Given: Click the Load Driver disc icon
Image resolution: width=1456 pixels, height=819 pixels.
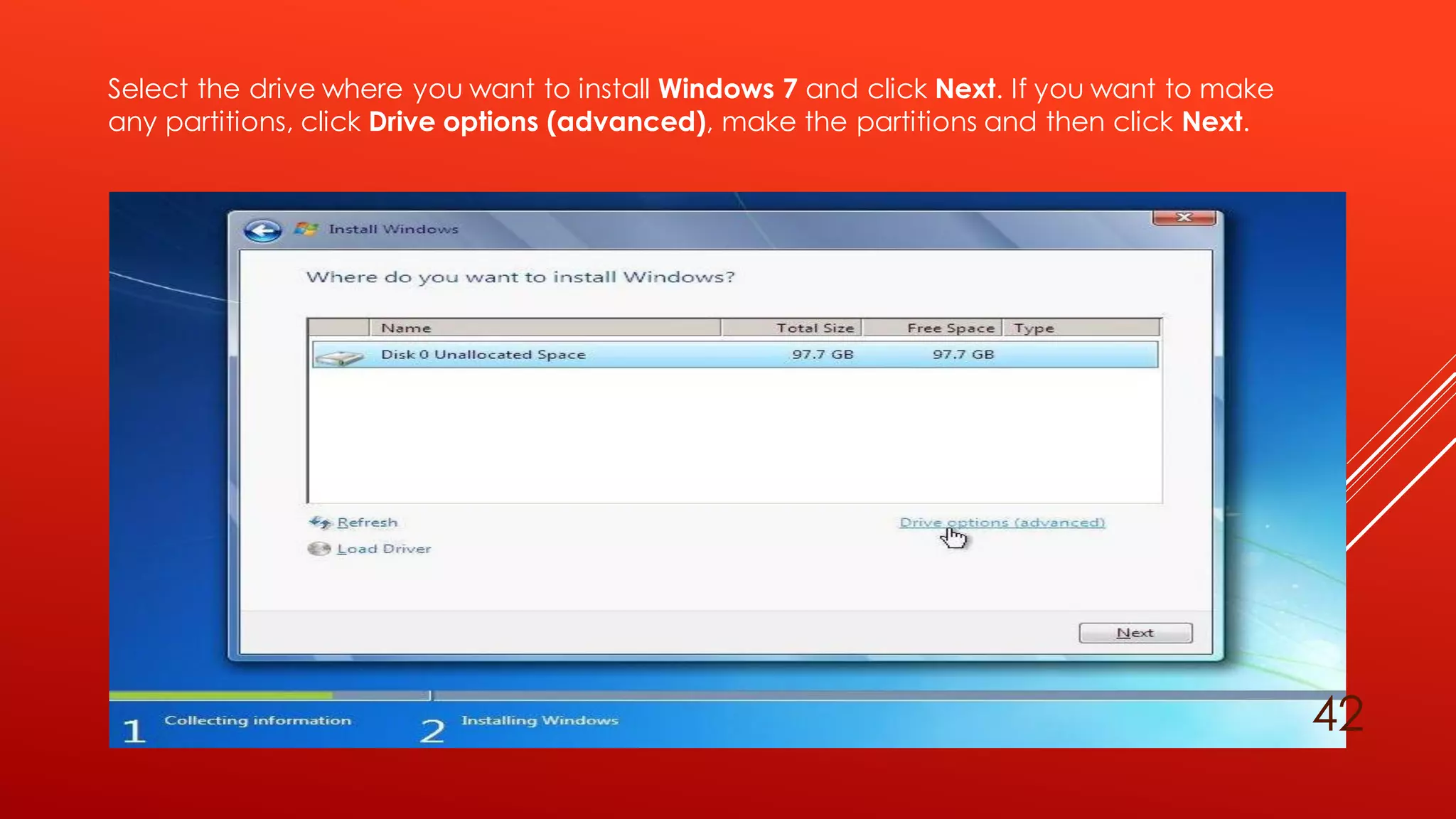Looking at the screenshot, I should [x=319, y=549].
